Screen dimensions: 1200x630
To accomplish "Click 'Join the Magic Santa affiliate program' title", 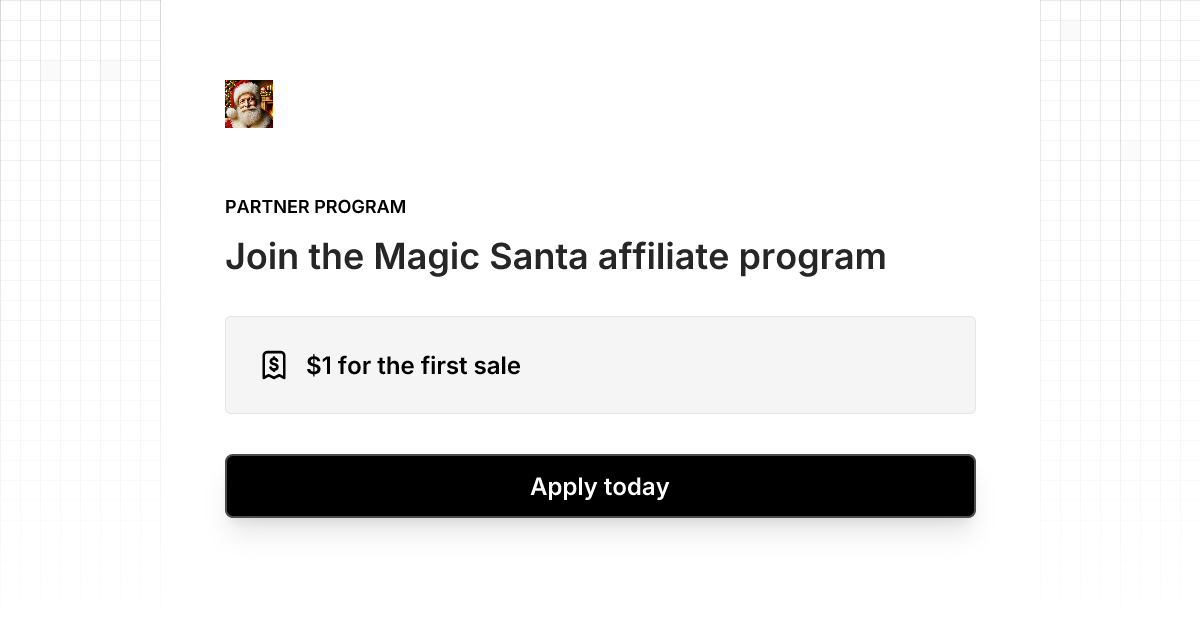I will coord(556,256).
